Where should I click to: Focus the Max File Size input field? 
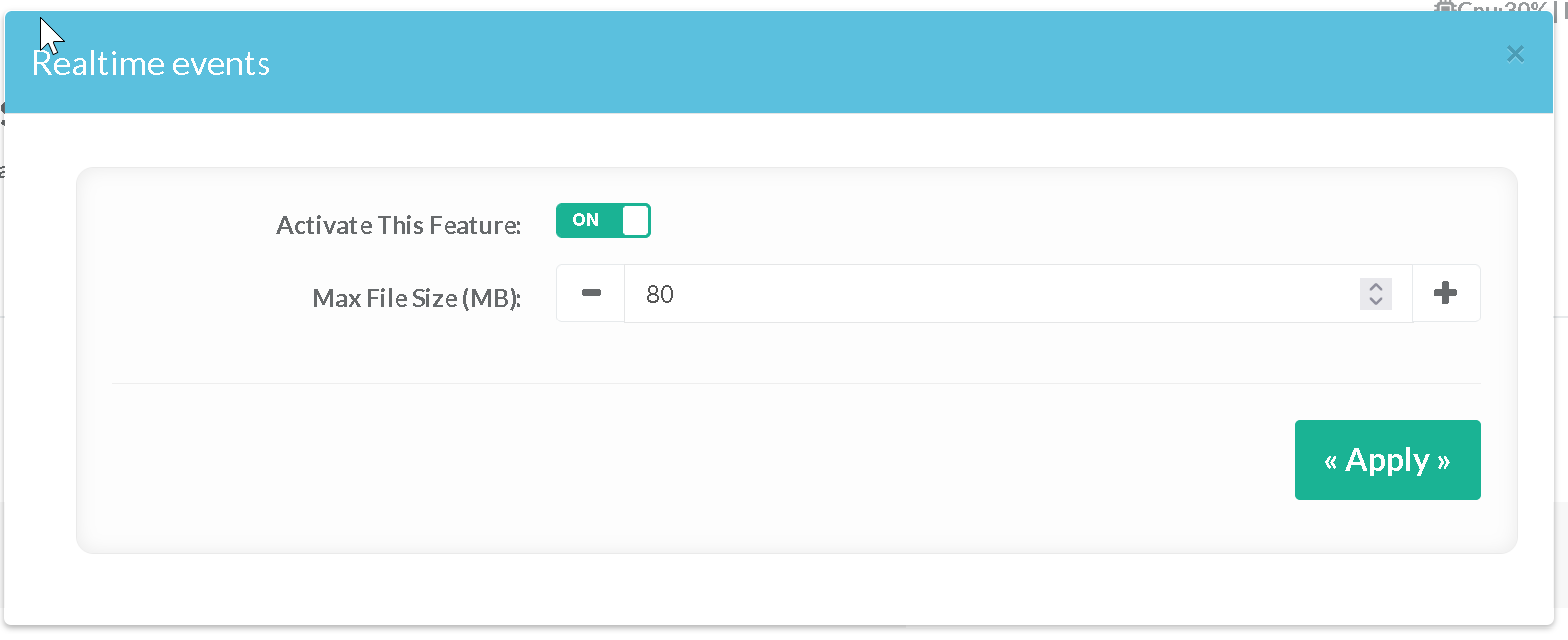click(x=998, y=294)
